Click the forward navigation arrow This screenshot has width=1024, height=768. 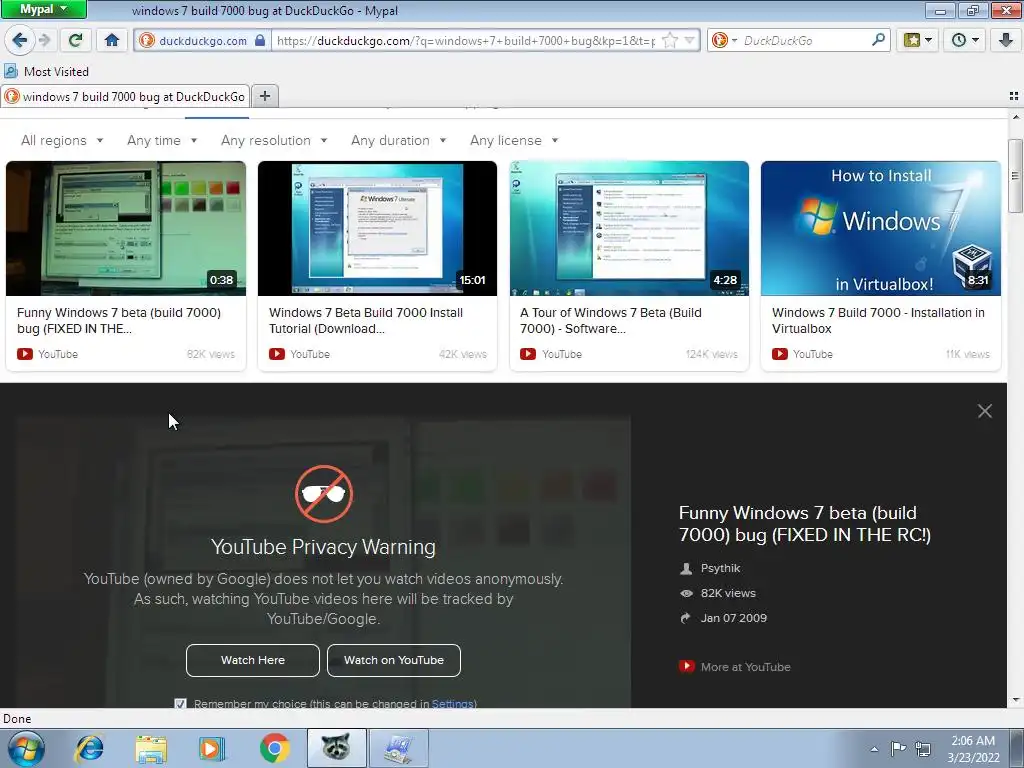pos(44,40)
